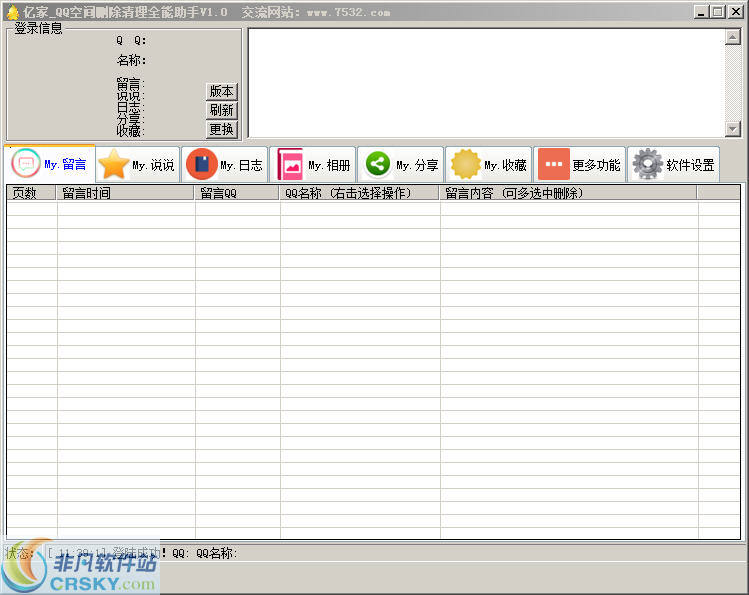Click the status bar QQ名称: text

217,553
